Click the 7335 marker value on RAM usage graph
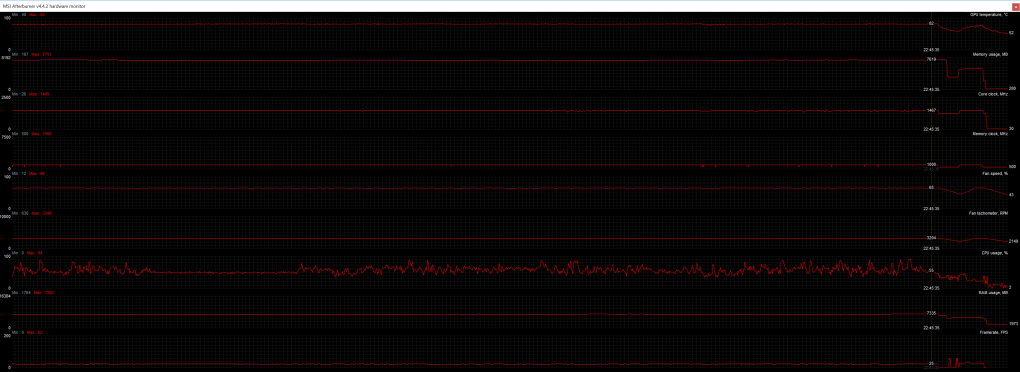The image size is (1020, 372). pos(931,313)
